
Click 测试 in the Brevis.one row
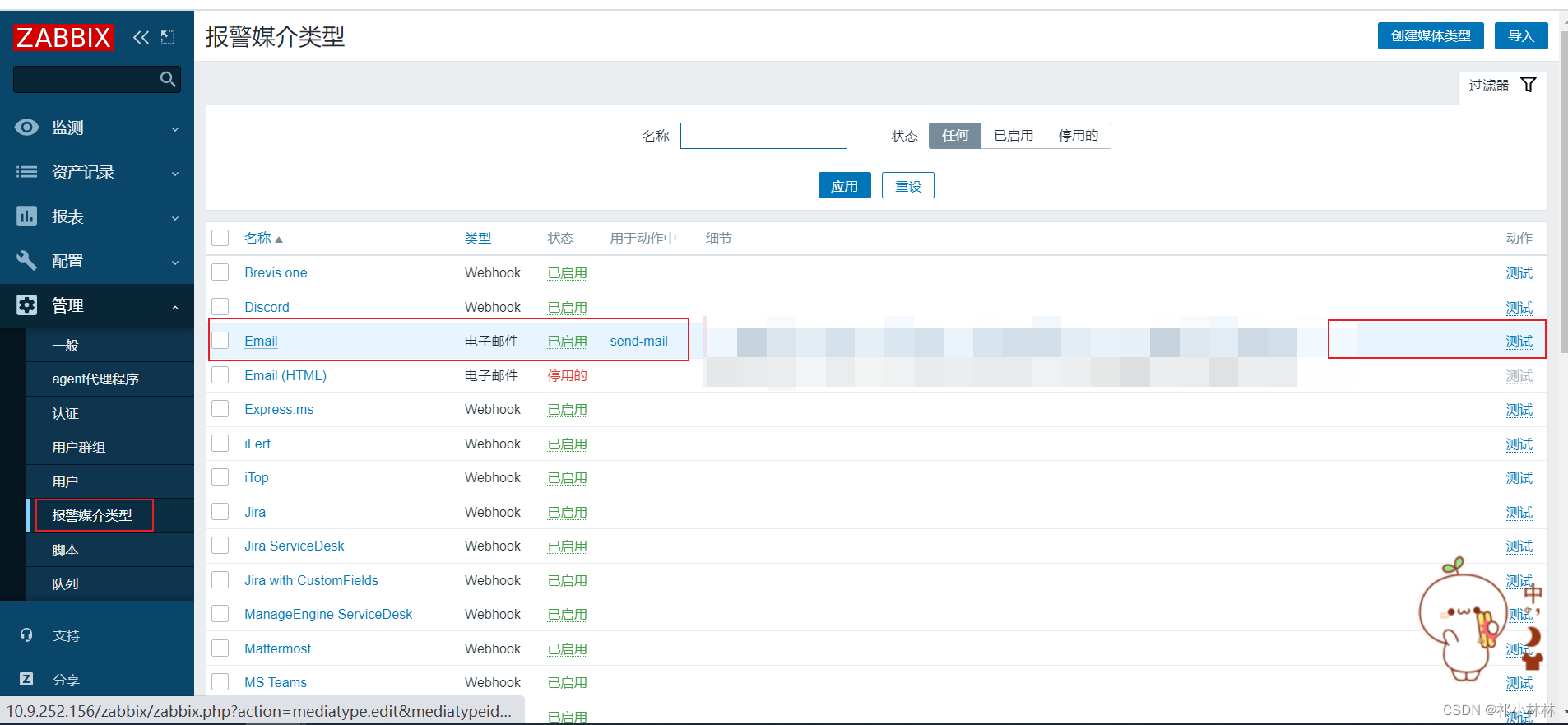[1519, 273]
